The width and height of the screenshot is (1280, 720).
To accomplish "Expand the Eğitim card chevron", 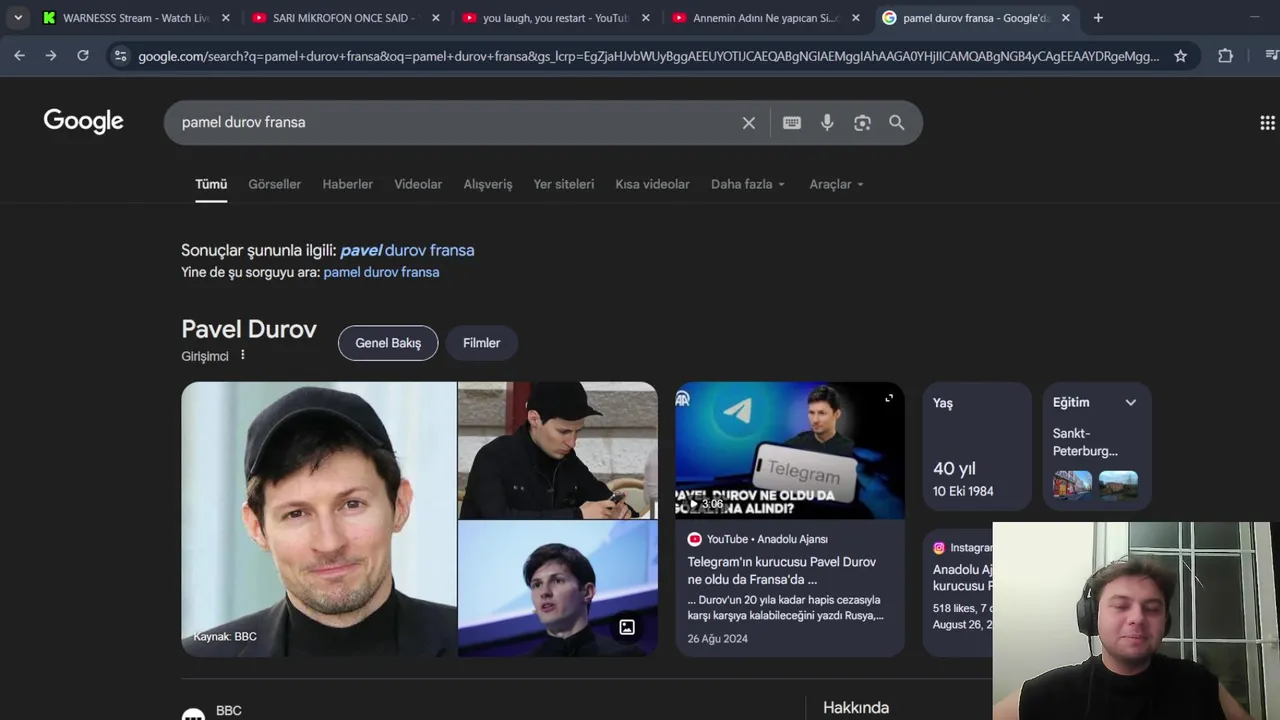I will [x=1131, y=402].
